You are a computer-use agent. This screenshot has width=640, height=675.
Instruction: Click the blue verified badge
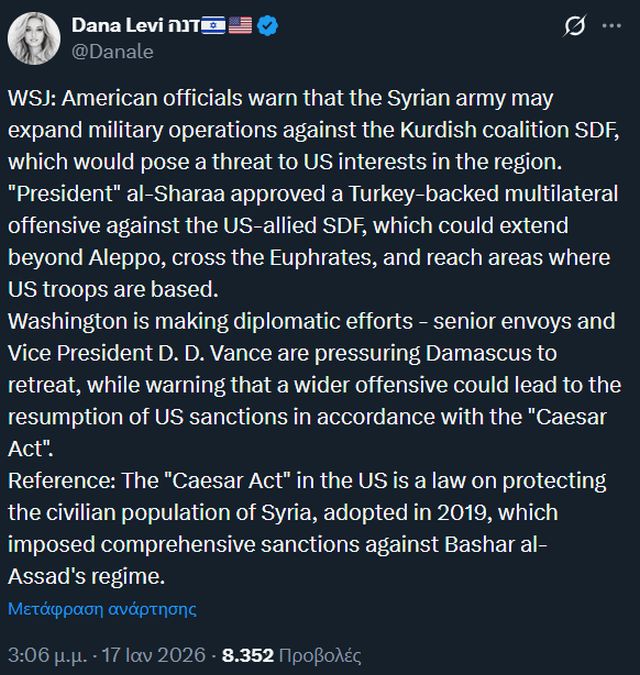(268, 26)
